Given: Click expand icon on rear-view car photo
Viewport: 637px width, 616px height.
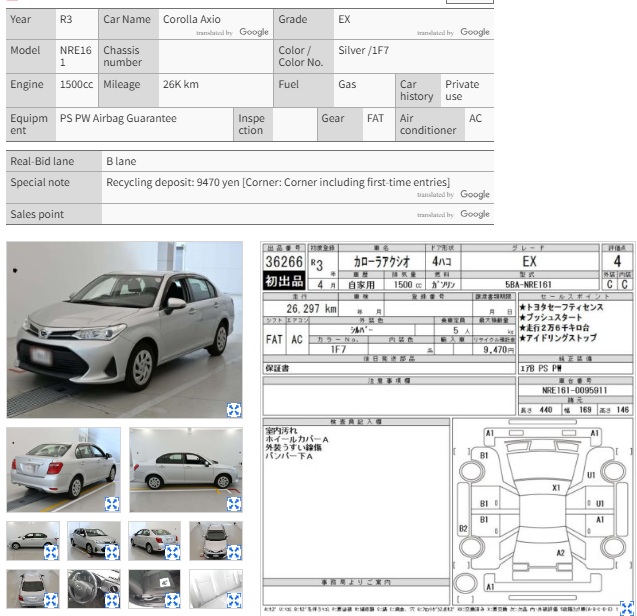Looking at the screenshot, I should click(112, 504).
